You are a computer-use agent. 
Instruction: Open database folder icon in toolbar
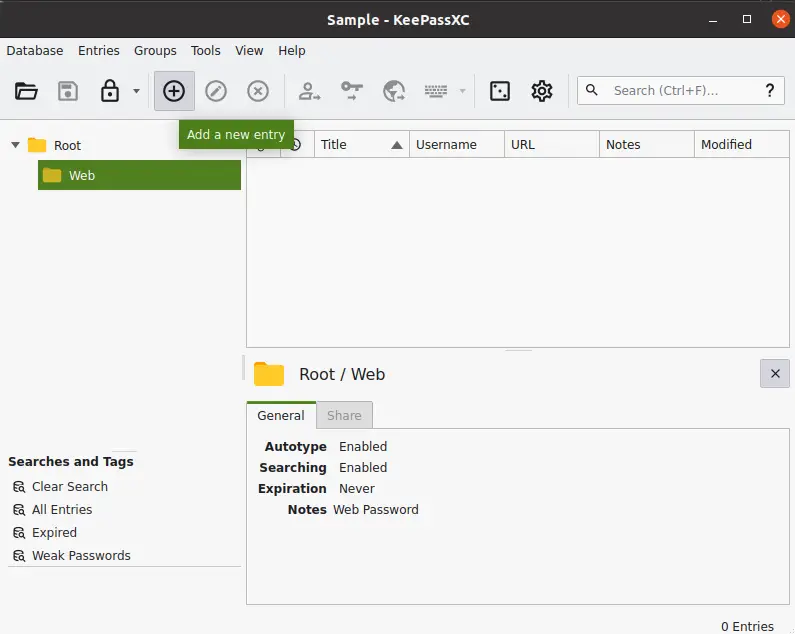(26, 91)
